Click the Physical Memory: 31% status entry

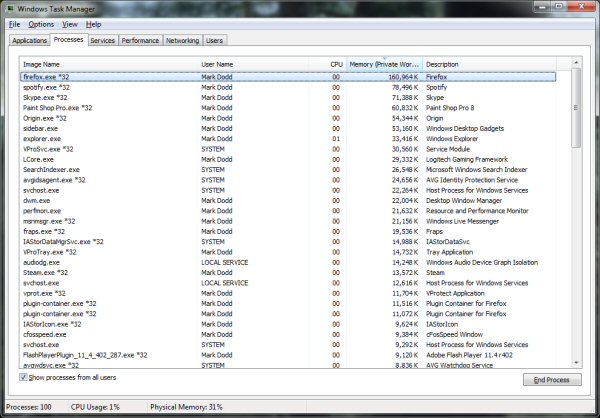coord(186,407)
